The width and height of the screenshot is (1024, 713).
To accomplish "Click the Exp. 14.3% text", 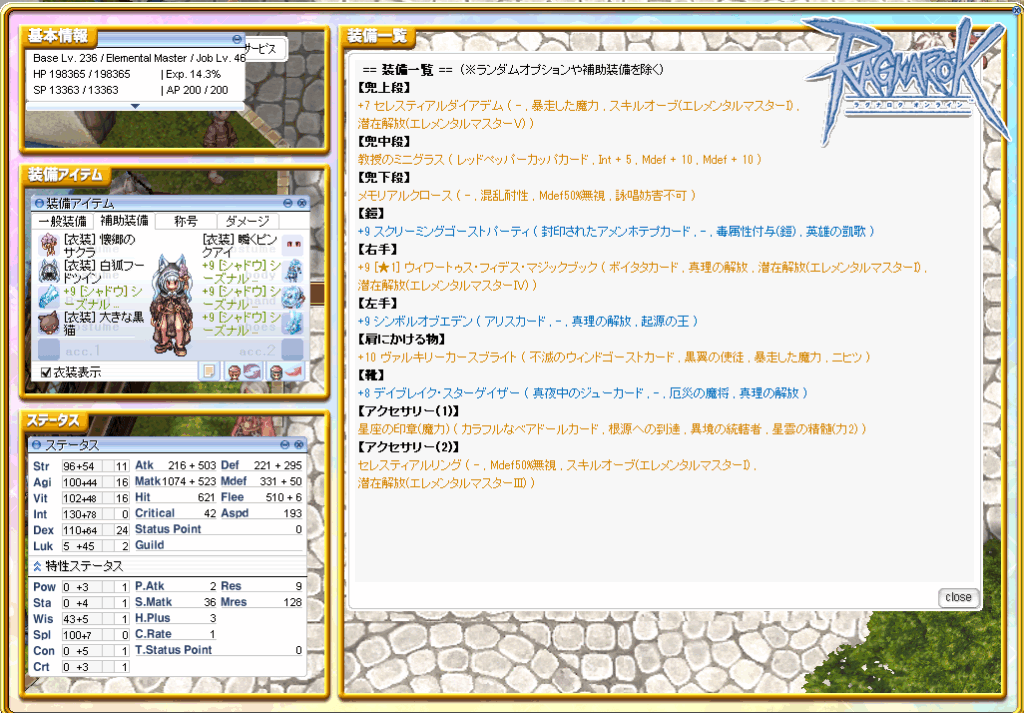I will coord(193,74).
